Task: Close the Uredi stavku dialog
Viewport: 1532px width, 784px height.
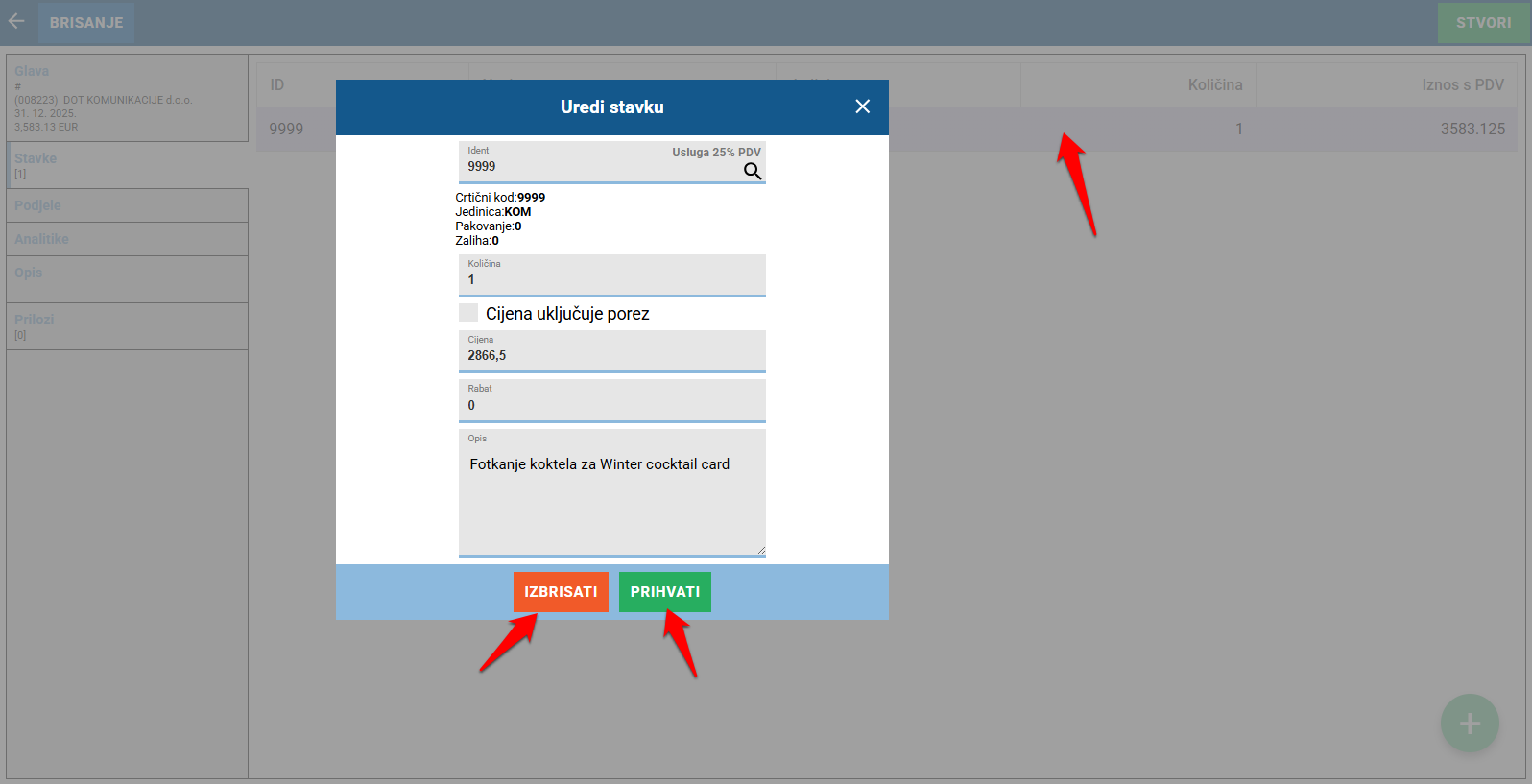Action: point(862,107)
